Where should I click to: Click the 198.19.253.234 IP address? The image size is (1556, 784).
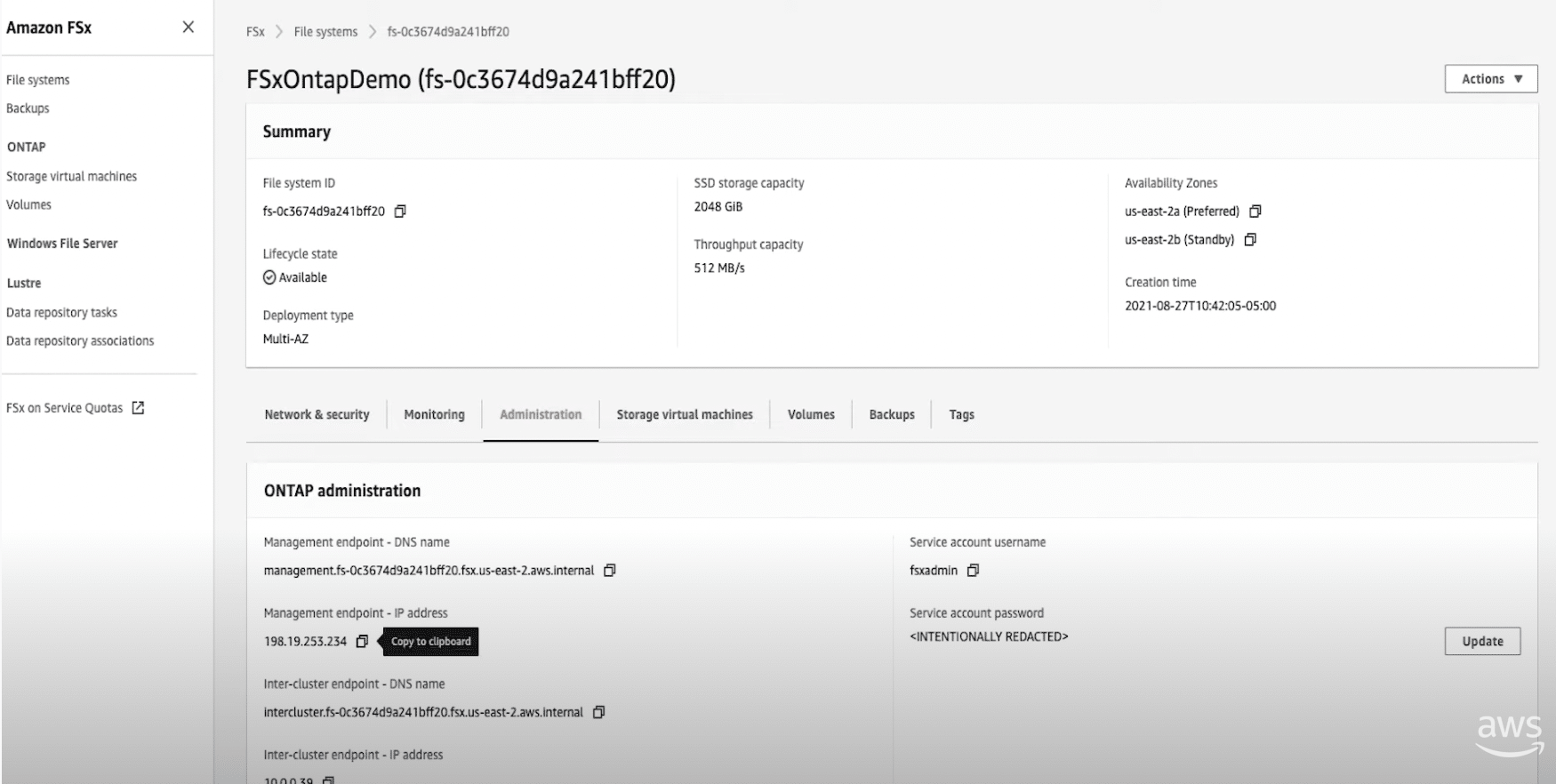click(305, 642)
